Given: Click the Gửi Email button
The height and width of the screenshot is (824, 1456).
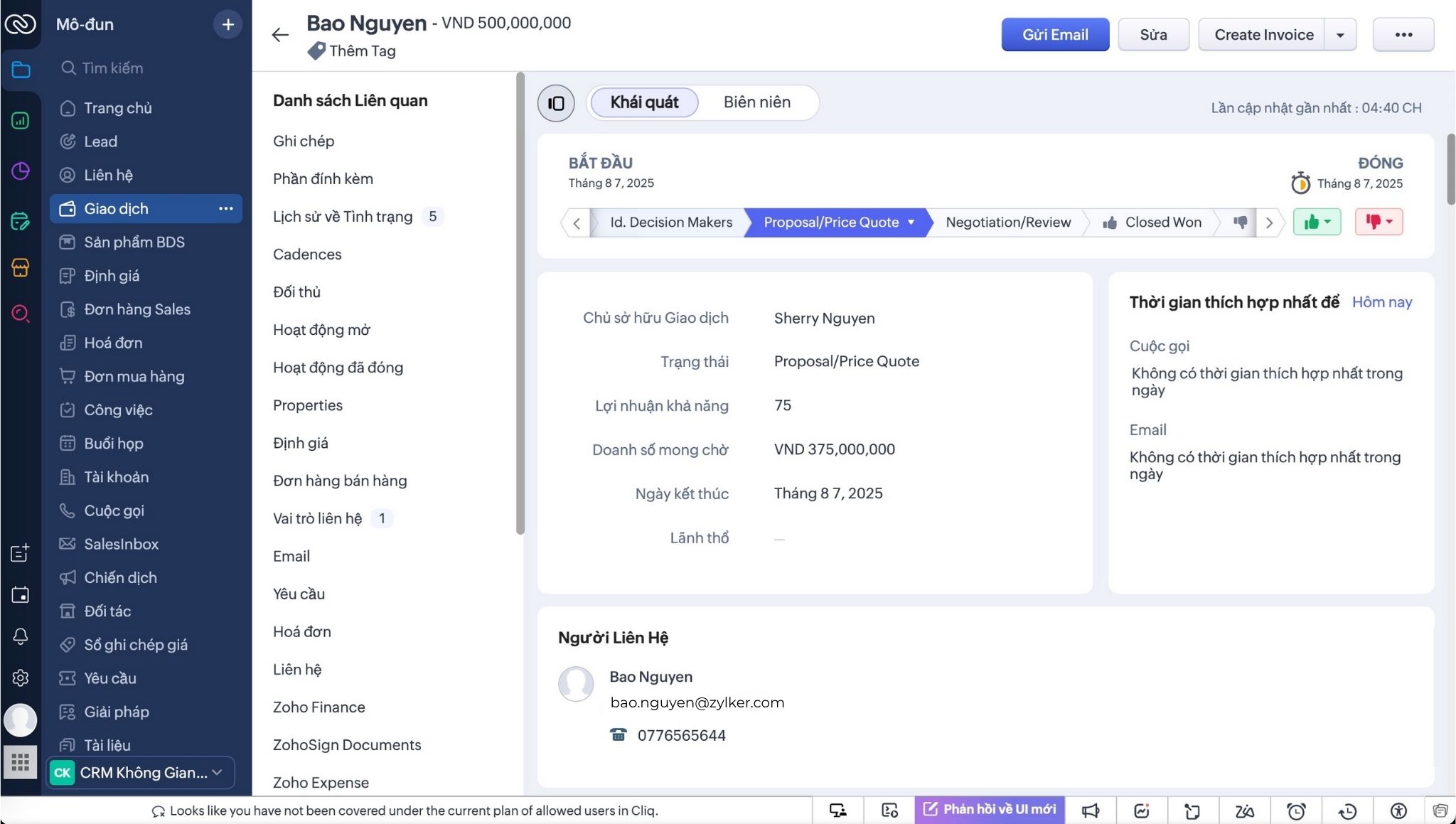Looking at the screenshot, I should click(1055, 35).
